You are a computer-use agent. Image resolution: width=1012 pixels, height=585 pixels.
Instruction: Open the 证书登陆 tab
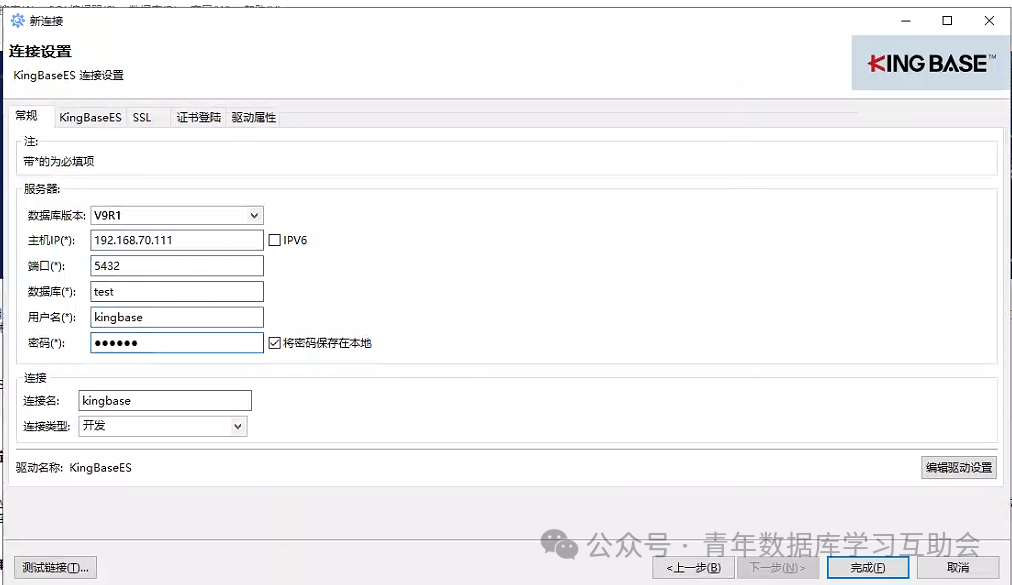point(199,118)
